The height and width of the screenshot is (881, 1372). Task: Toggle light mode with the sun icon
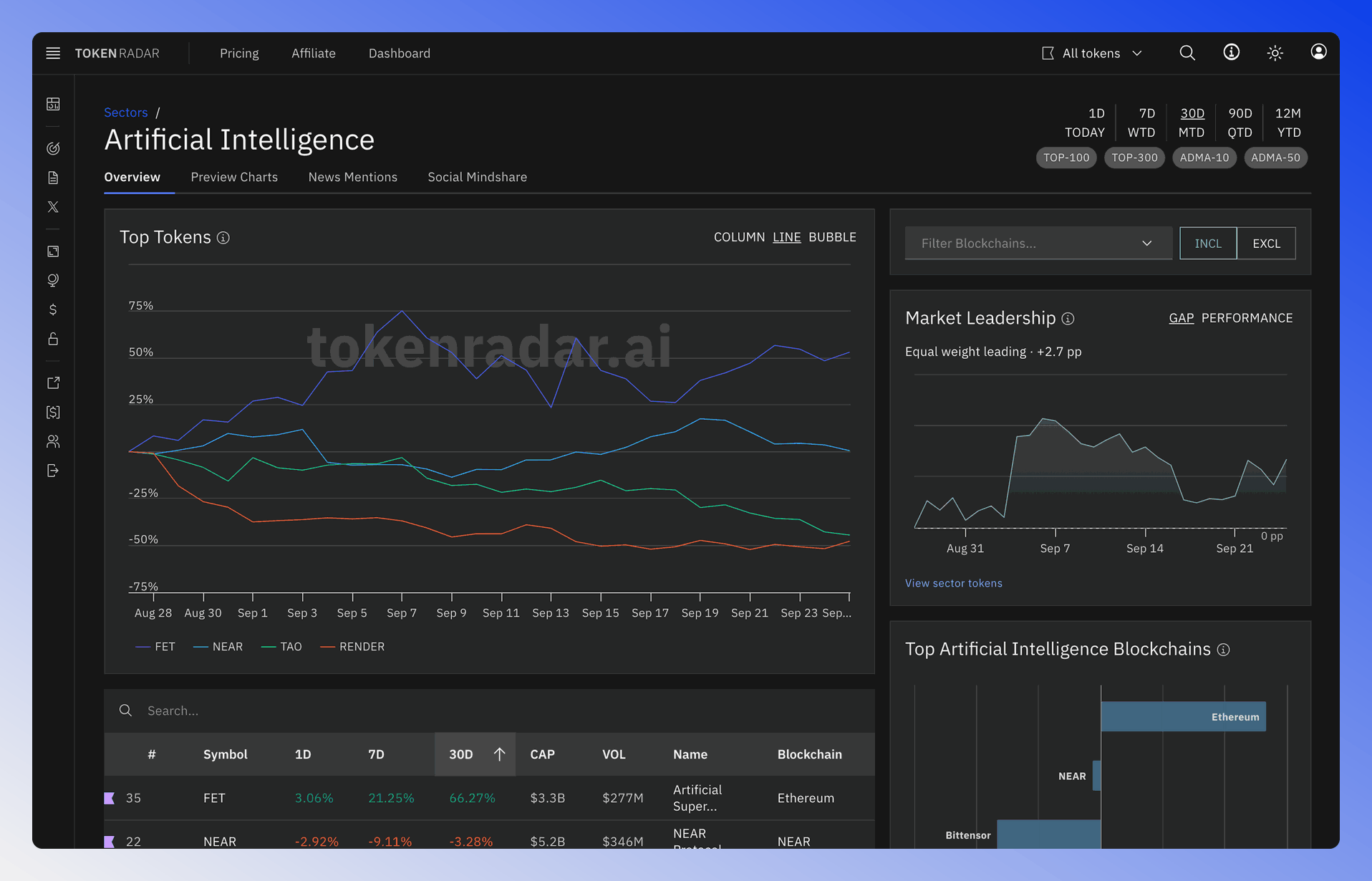click(1275, 53)
